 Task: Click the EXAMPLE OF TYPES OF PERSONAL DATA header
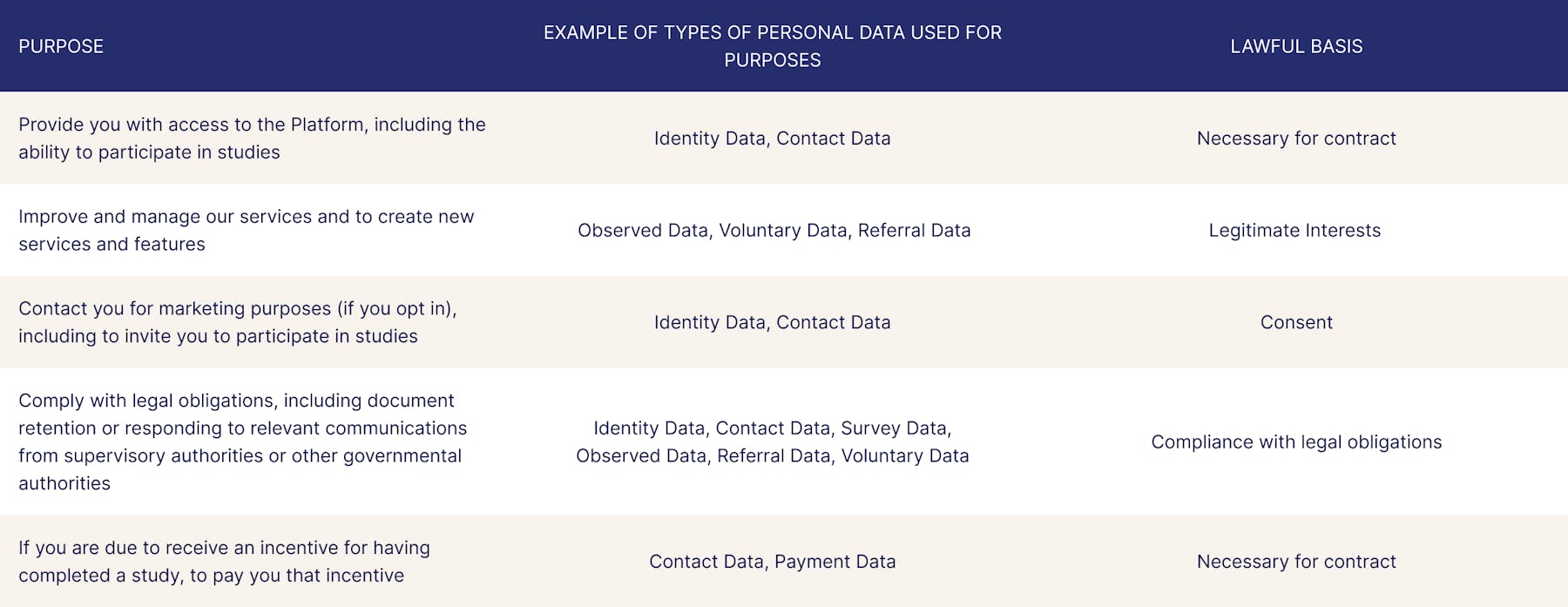(x=773, y=46)
